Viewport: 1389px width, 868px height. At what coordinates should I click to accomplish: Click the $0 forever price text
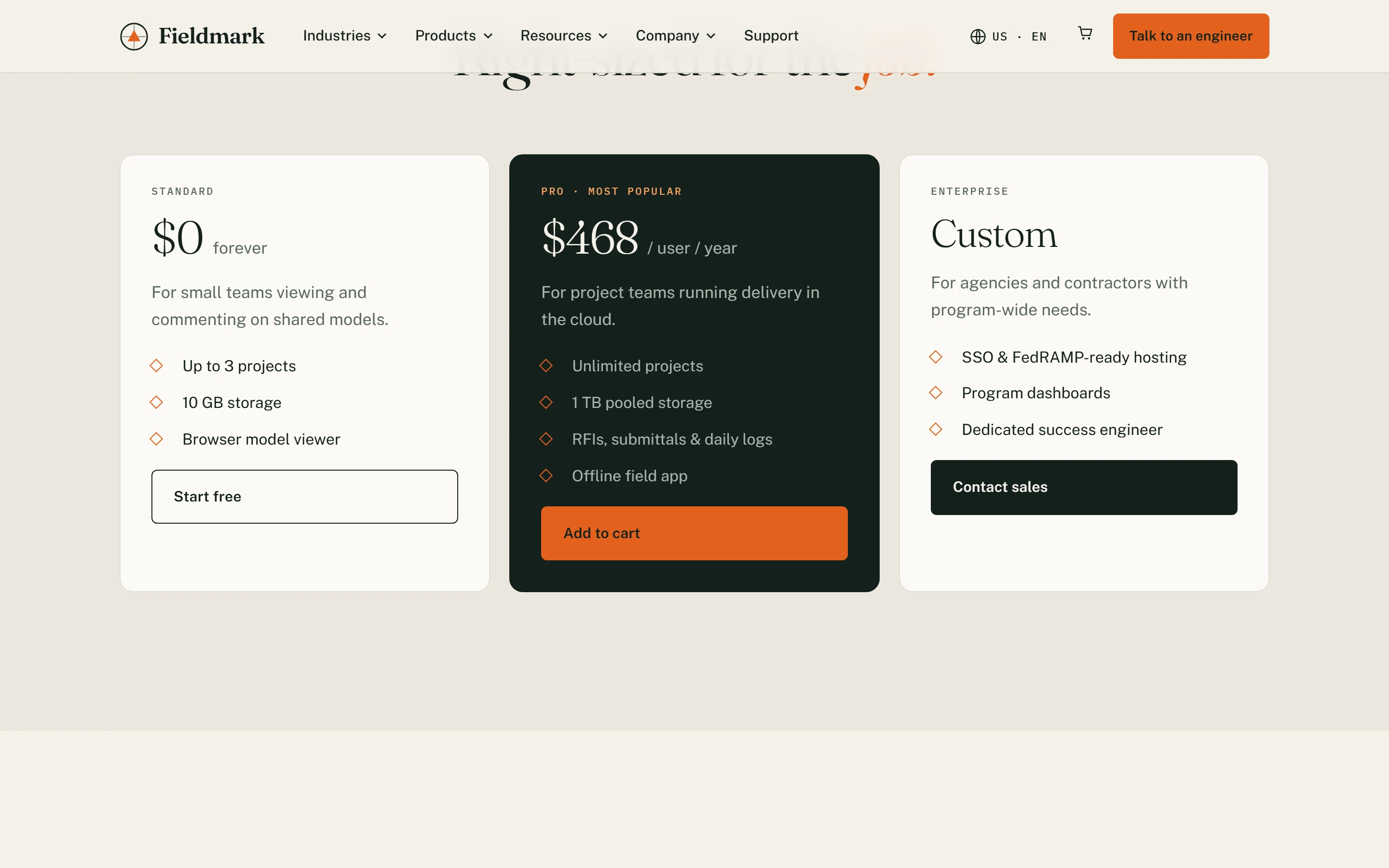209,238
